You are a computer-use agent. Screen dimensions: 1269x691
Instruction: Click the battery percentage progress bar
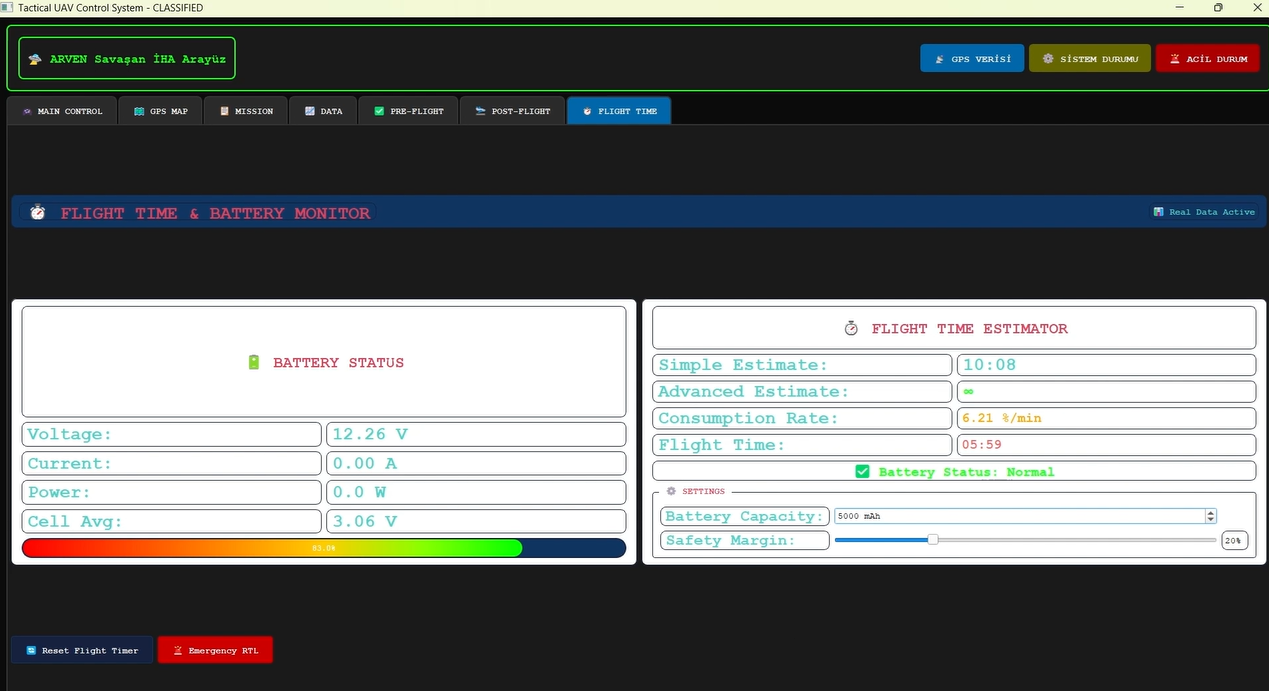click(x=323, y=548)
